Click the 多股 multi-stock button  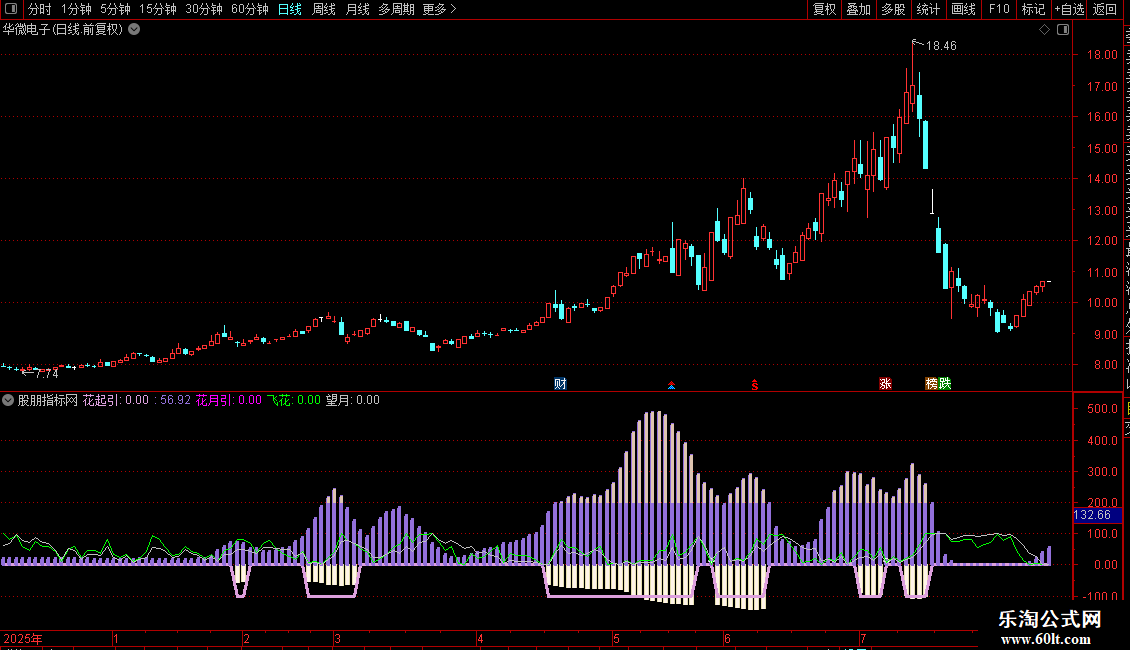[893, 9]
